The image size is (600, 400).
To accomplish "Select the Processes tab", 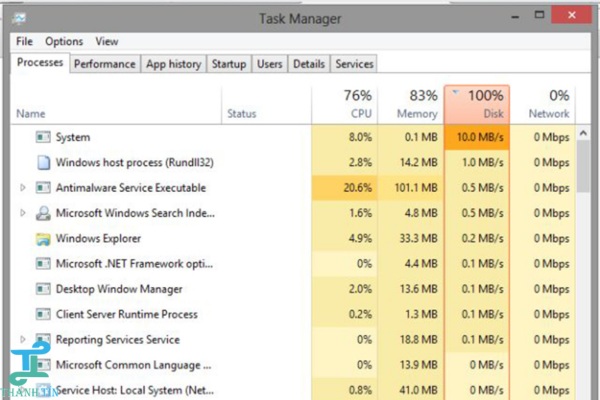I will pos(40,62).
